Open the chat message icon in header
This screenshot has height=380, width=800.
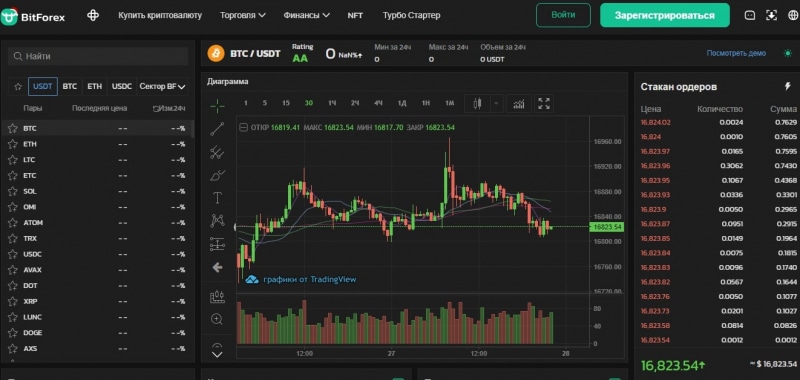point(749,15)
